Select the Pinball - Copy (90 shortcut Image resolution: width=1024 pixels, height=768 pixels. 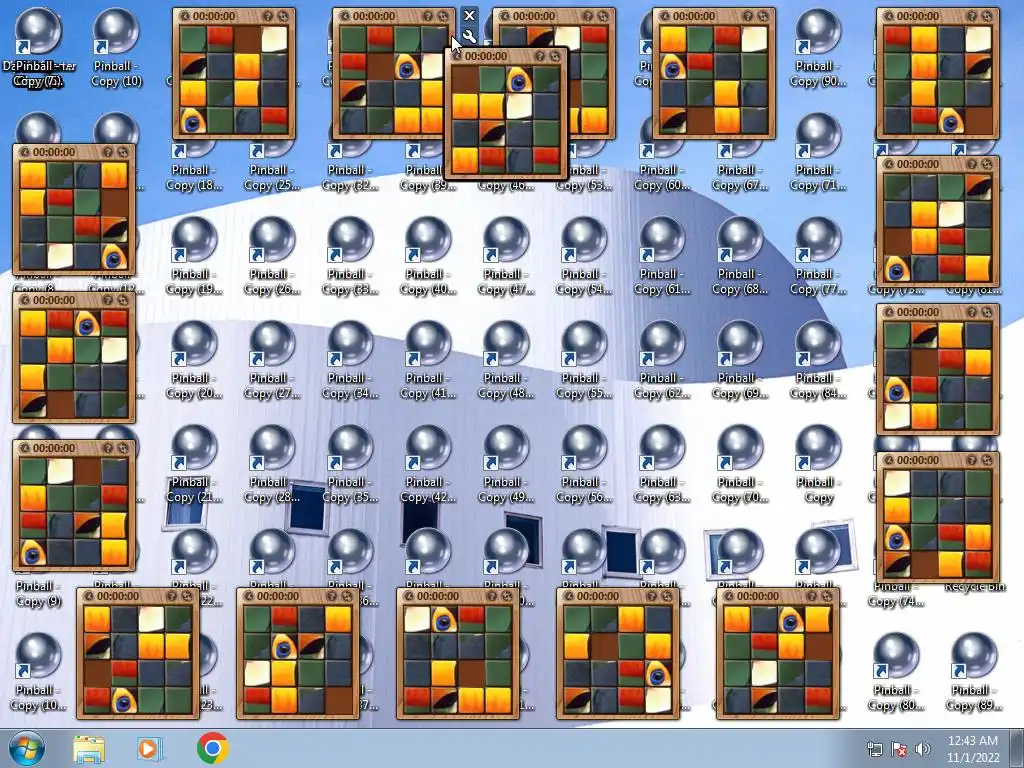pos(818,48)
